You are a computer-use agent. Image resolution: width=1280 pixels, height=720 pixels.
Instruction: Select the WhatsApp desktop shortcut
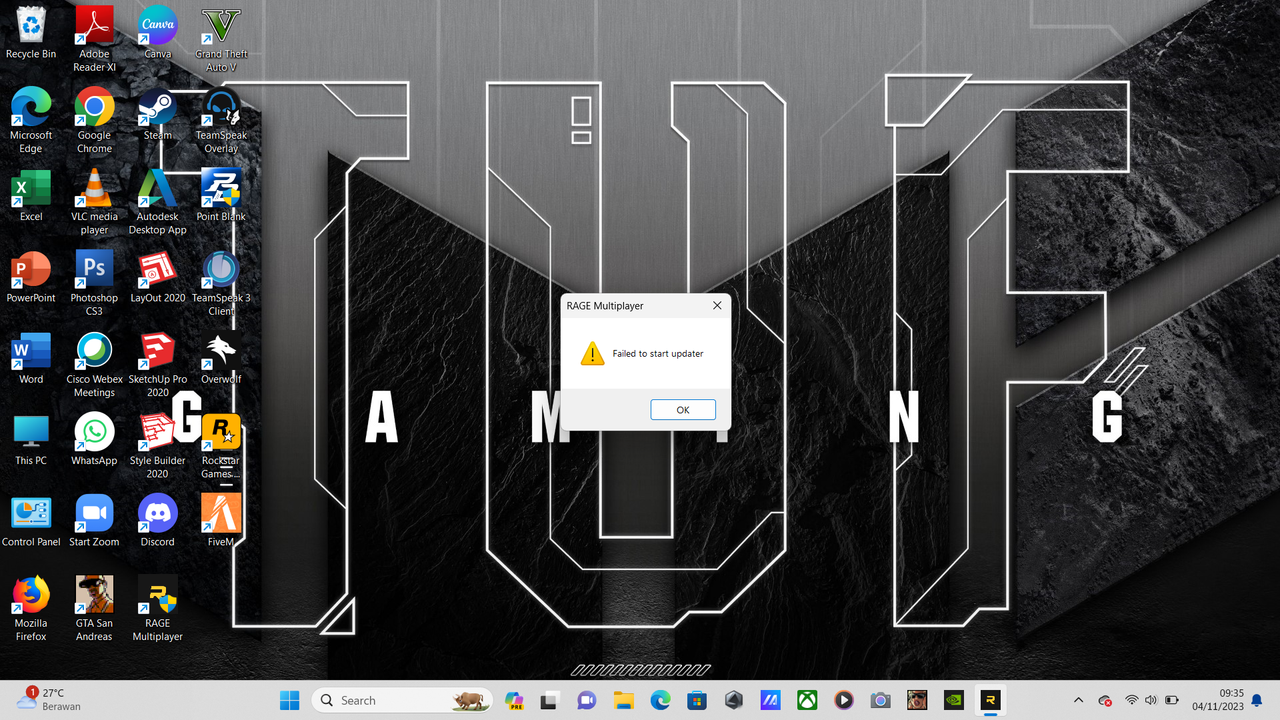pyautogui.click(x=94, y=440)
